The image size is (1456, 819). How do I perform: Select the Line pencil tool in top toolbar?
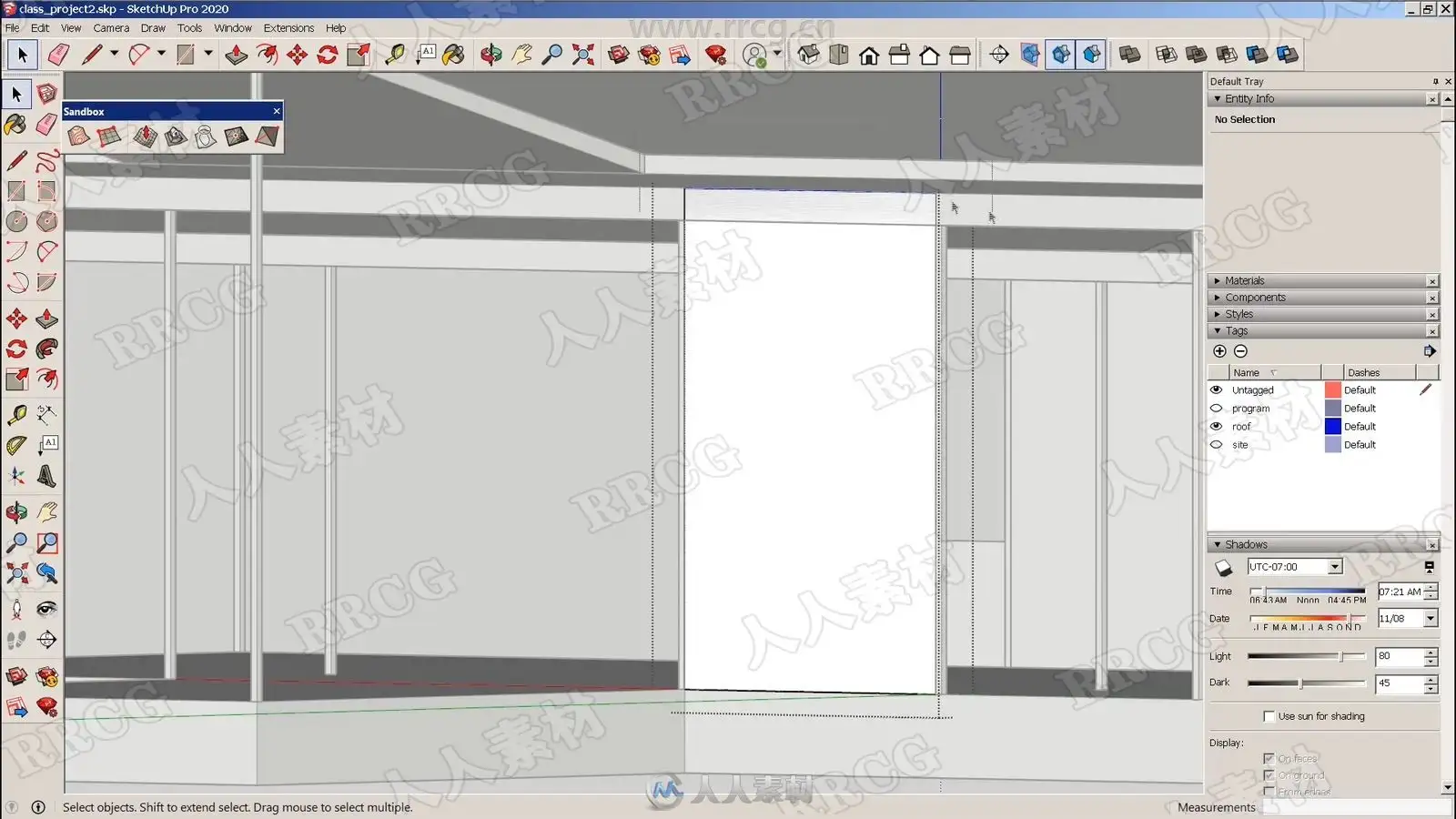click(92, 55)
